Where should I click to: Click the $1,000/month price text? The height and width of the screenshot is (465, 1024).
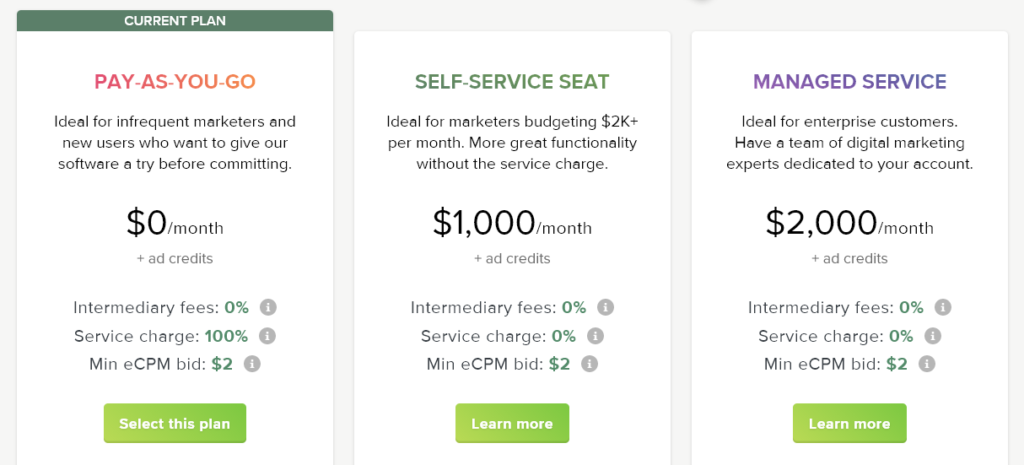coord(512,223)
